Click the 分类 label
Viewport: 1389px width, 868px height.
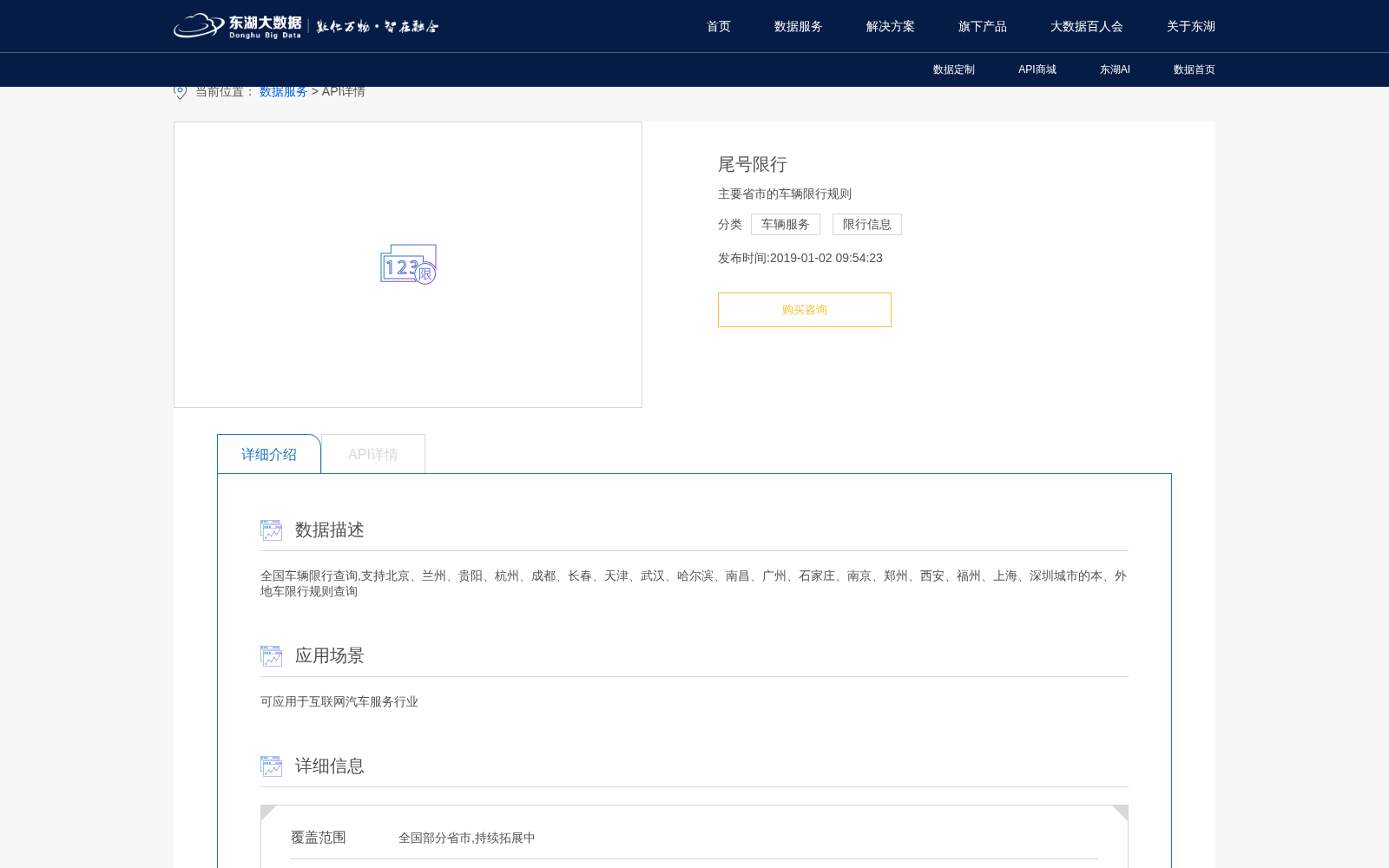click(730, 224)
